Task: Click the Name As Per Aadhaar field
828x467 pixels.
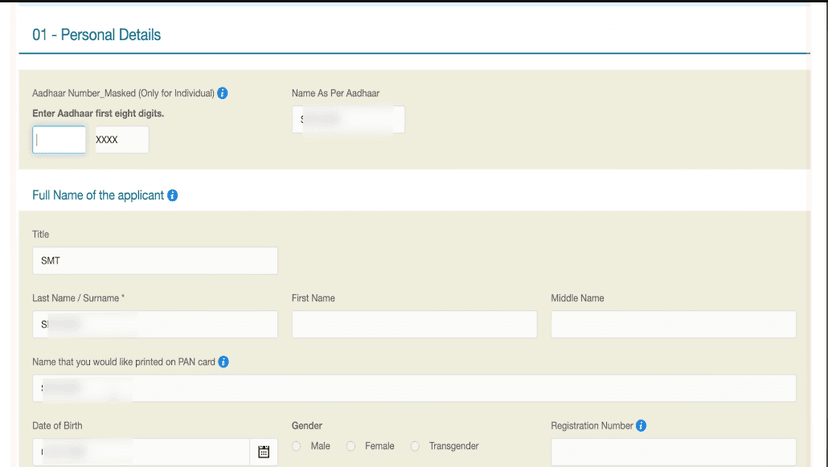Action: coord(348,120)
